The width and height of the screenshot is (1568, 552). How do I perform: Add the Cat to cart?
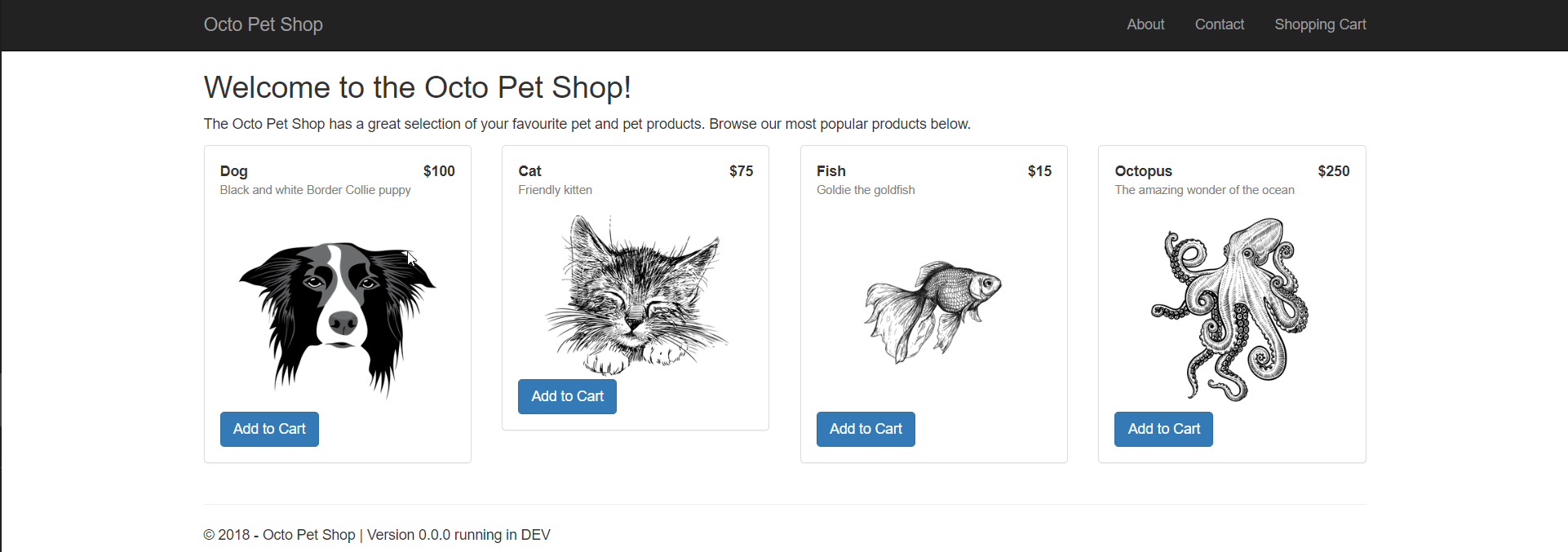(567, 396)
